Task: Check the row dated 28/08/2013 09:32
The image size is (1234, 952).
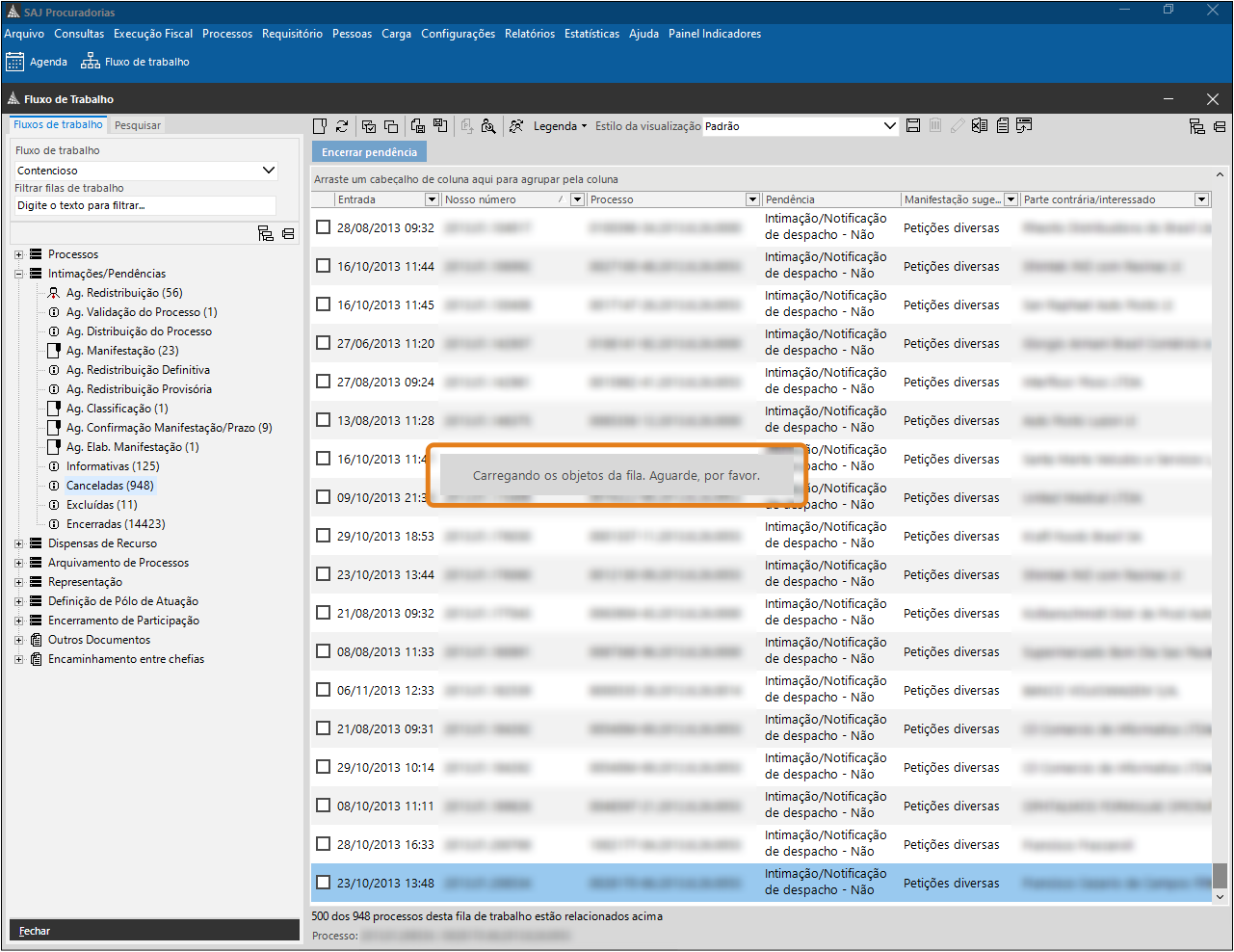Action: 324,227
